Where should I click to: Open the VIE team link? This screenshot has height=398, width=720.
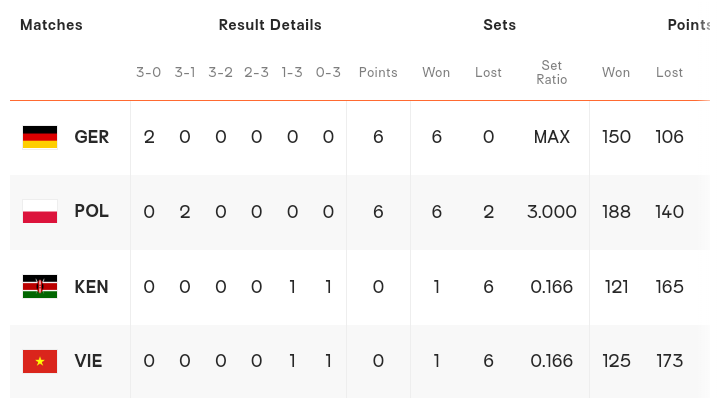[88, 361]
